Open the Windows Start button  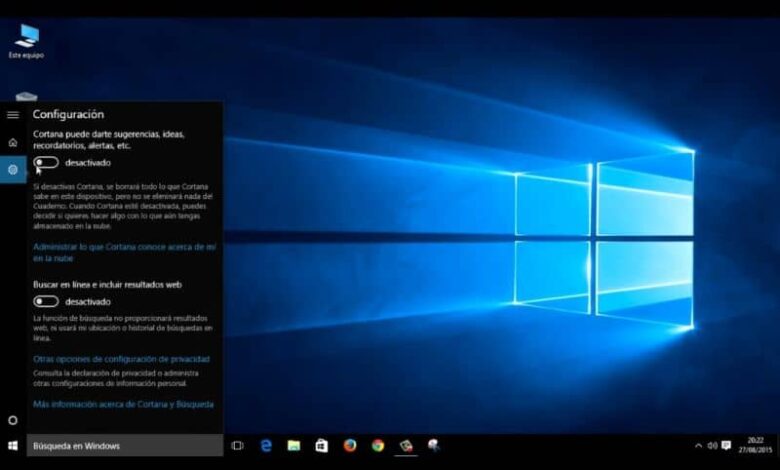coord(13,446)
